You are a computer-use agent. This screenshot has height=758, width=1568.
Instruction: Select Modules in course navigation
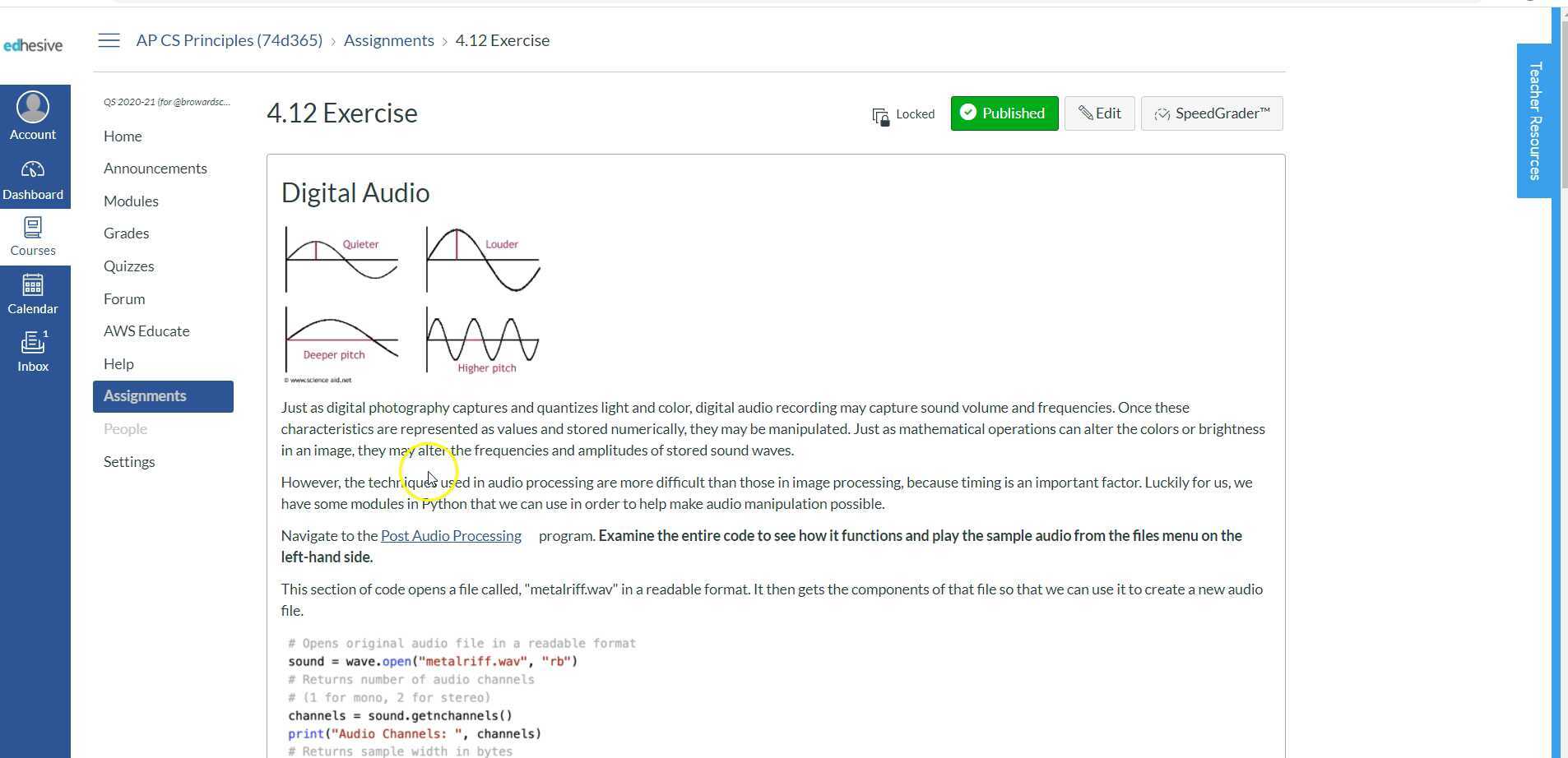(131, 201)
